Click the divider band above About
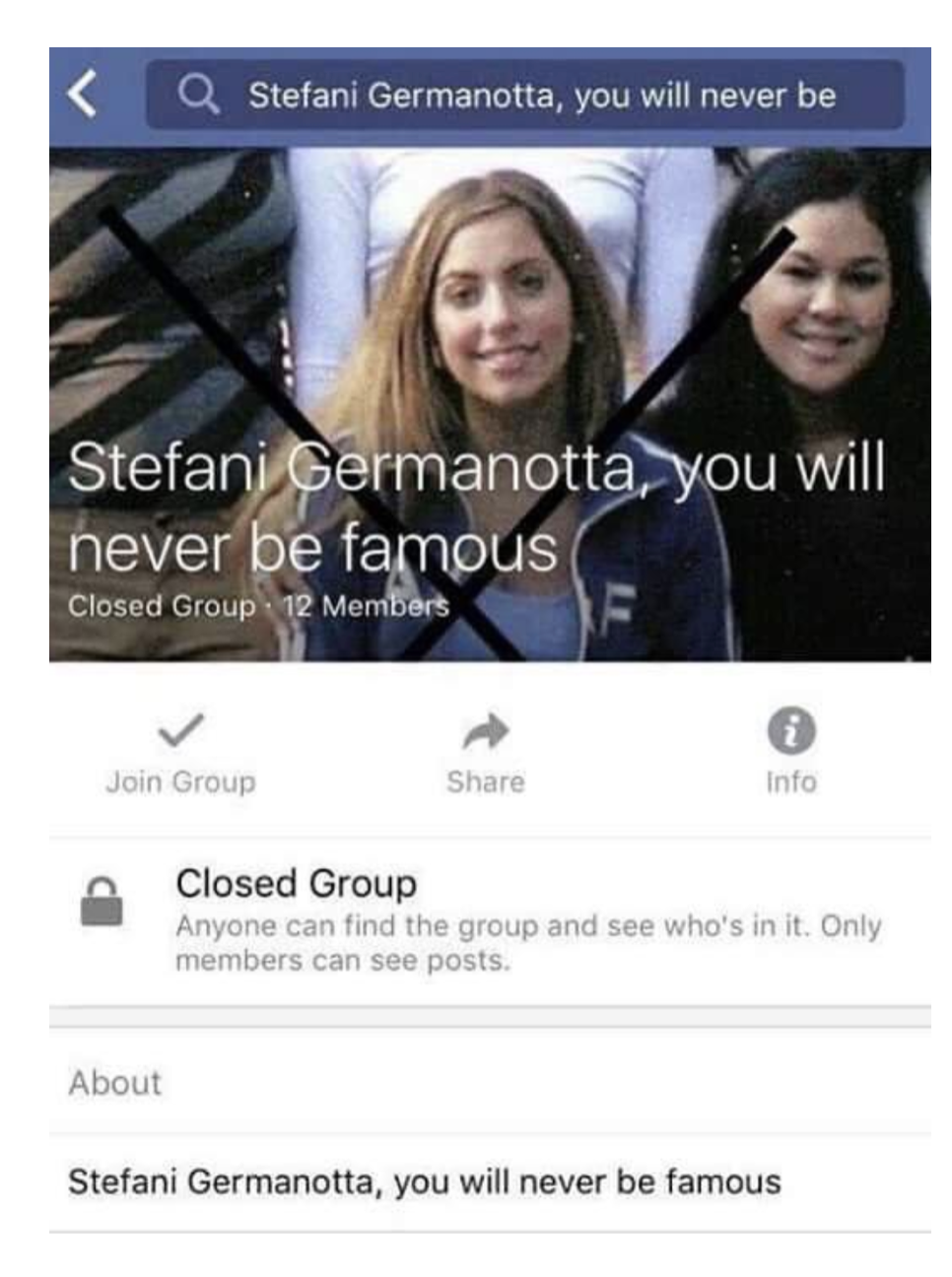Viewport: 952px width, 1277px height. (x=490, y=1017)
